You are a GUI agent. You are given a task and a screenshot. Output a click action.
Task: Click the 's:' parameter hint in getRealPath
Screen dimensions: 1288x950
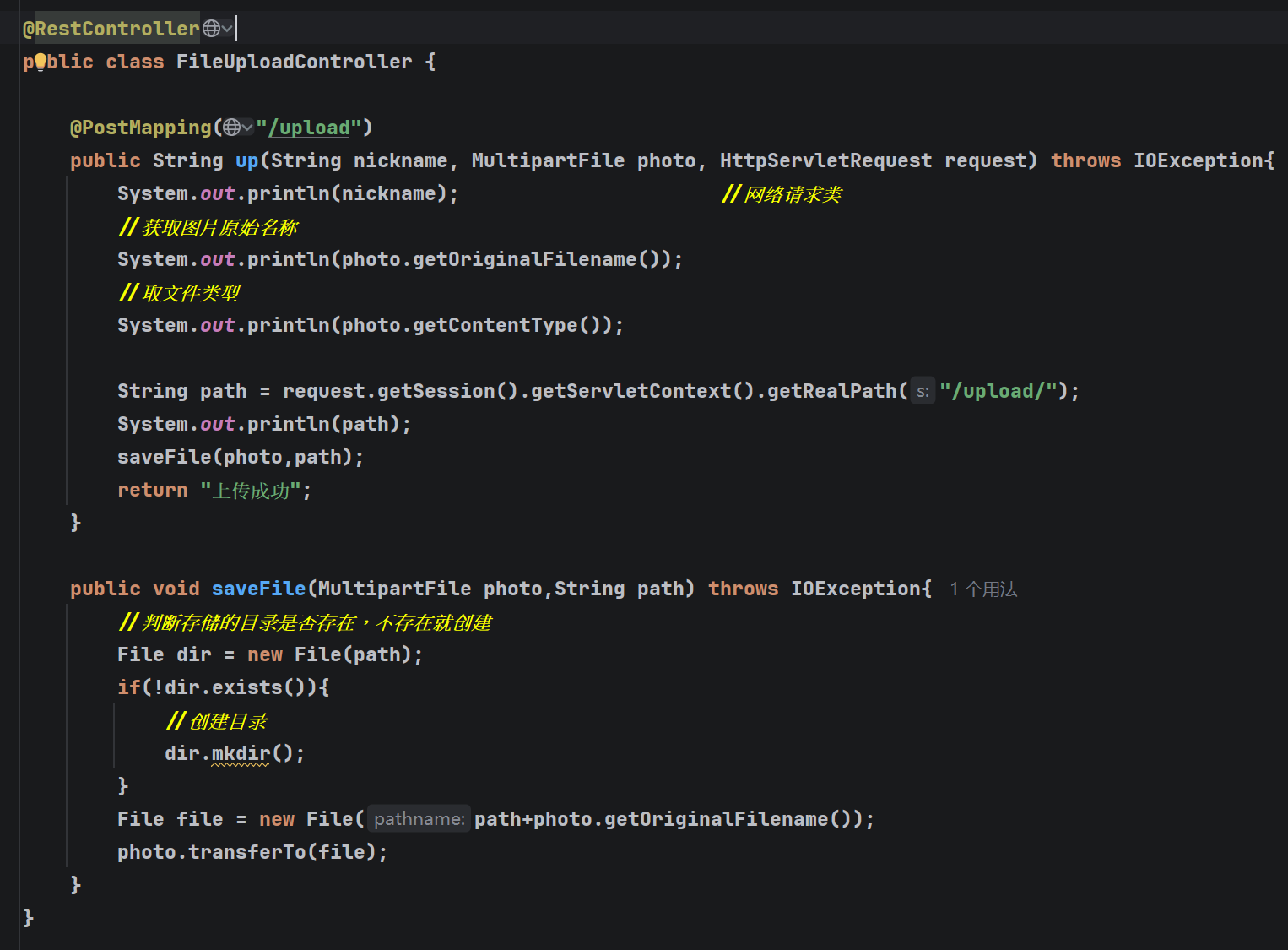(x=923, y=391)
